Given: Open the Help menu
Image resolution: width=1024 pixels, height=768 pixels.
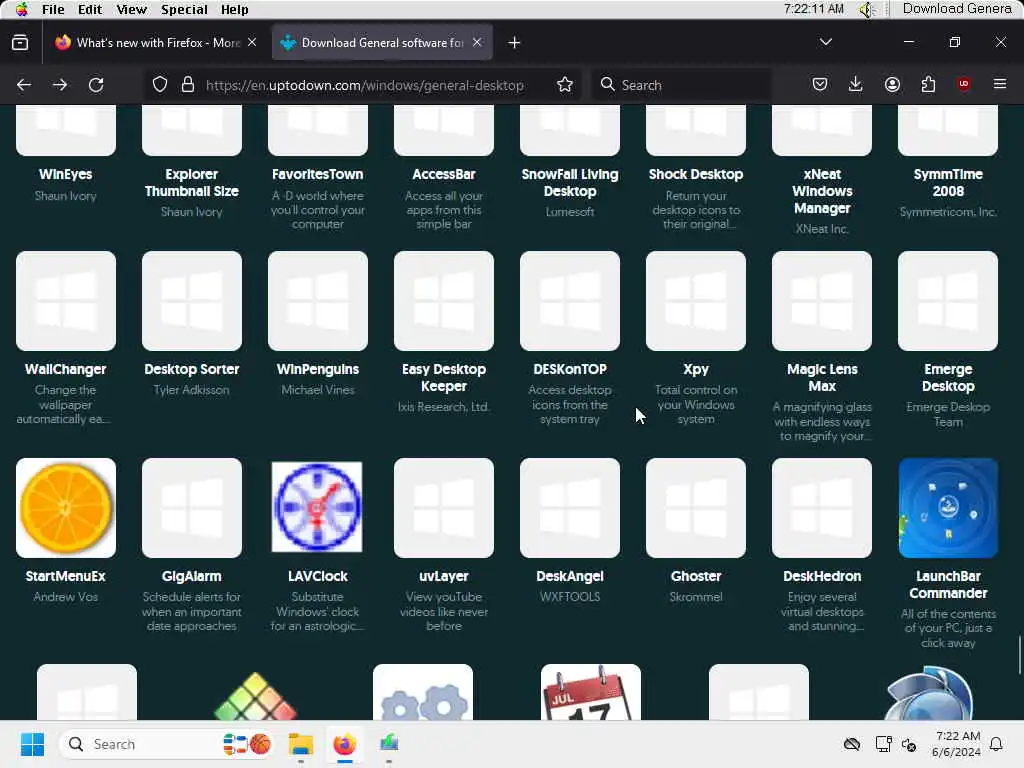Looking at the screenshot, I should coord(234,9).
